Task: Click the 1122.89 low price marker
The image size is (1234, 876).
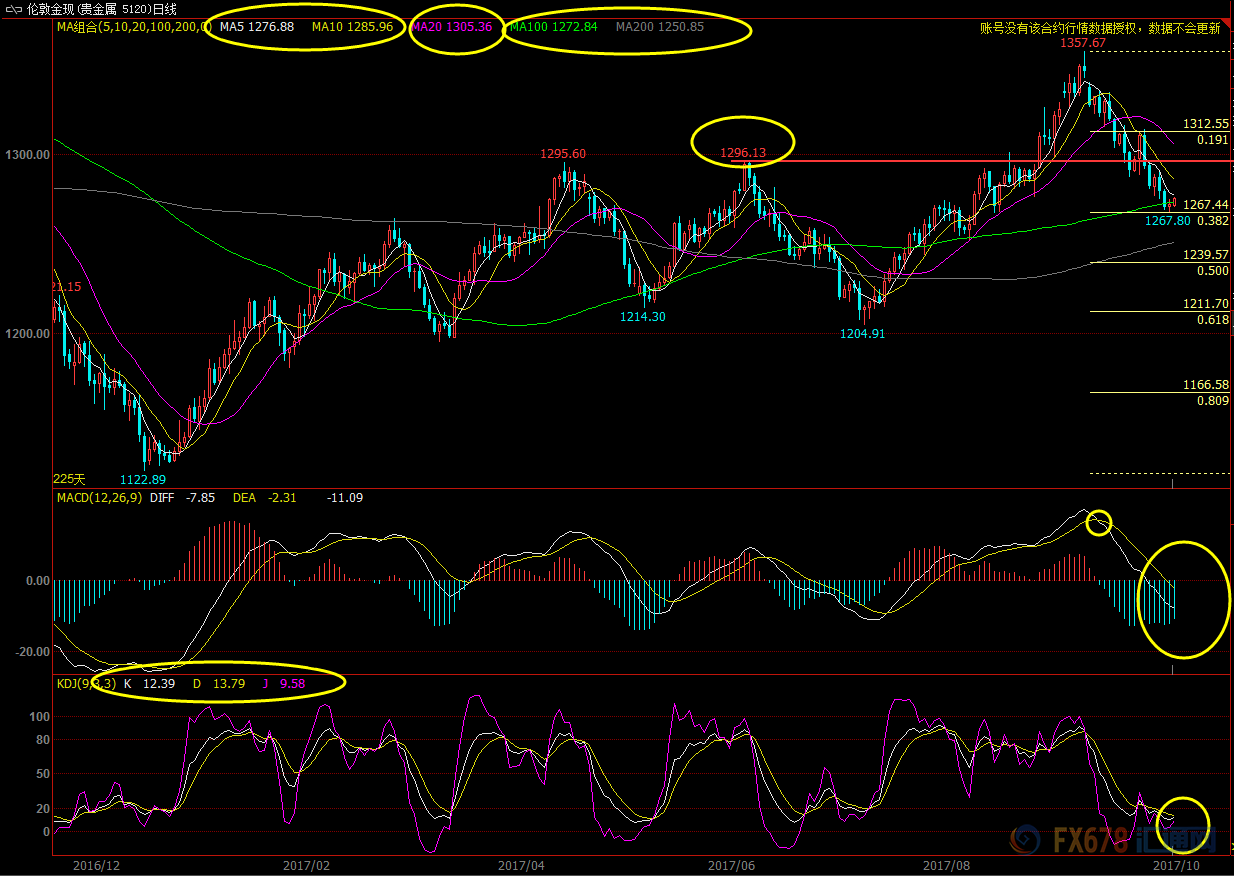Action: click(142, 479)
